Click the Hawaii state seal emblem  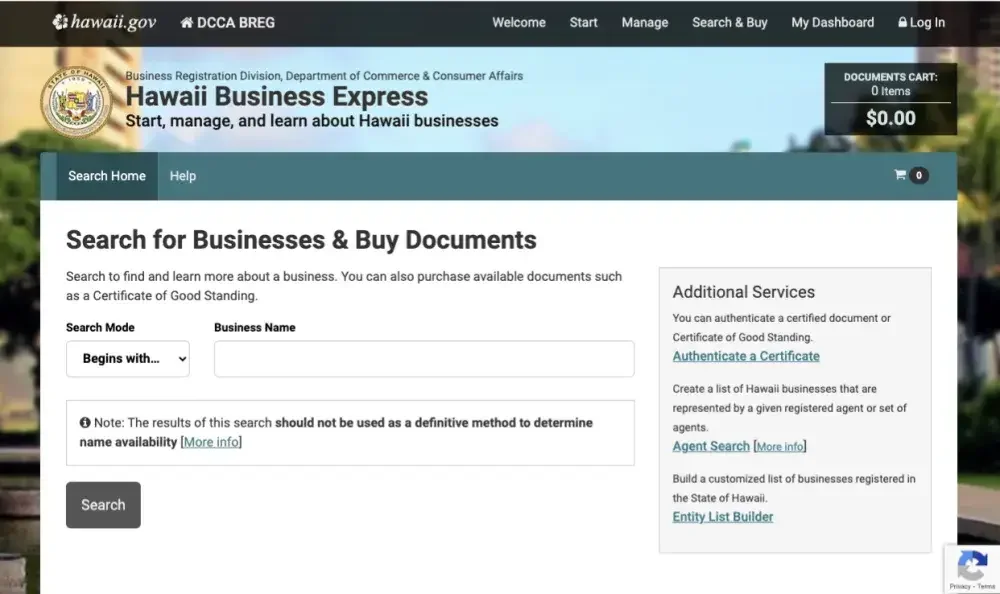click(x=76, y=102)
